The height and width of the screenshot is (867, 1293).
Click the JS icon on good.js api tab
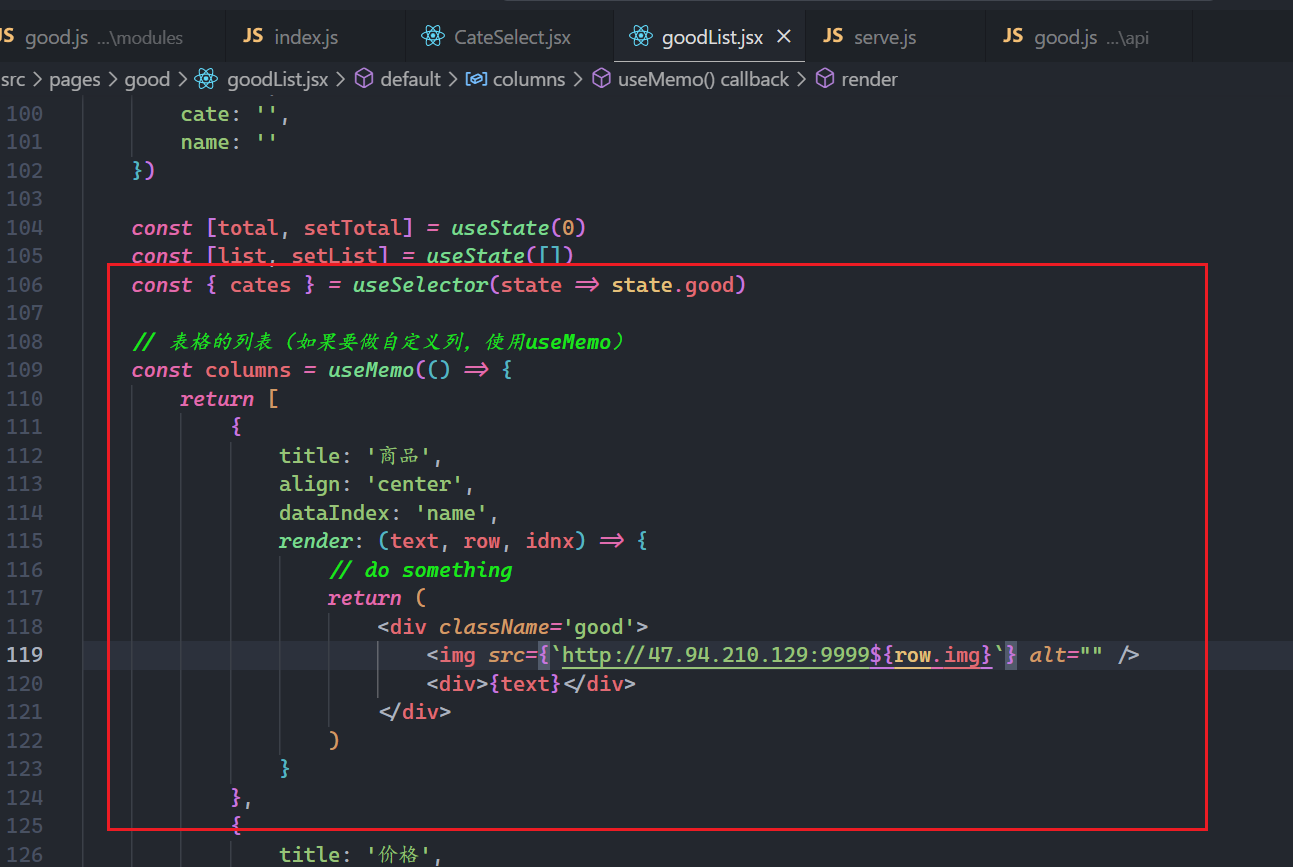(1013, 37)
